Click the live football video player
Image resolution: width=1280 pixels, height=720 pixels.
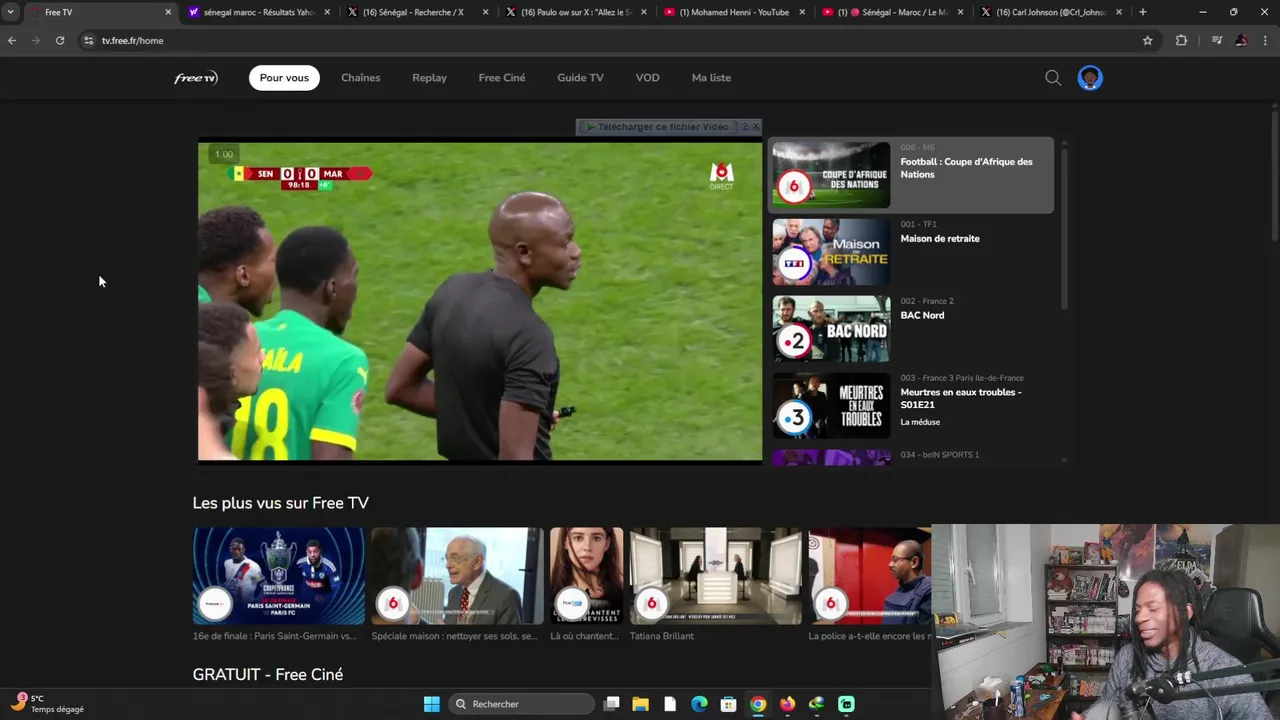click(x=480, y=301)
